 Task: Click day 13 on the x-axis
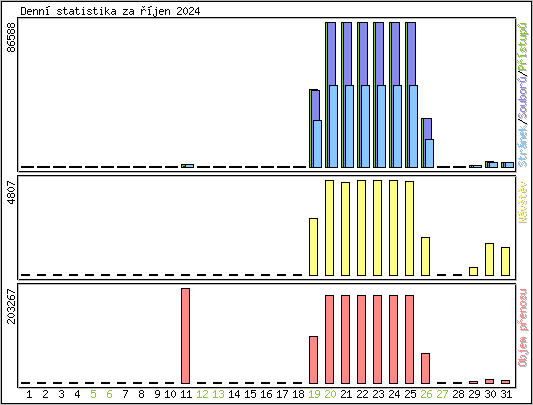pos(218,394)
